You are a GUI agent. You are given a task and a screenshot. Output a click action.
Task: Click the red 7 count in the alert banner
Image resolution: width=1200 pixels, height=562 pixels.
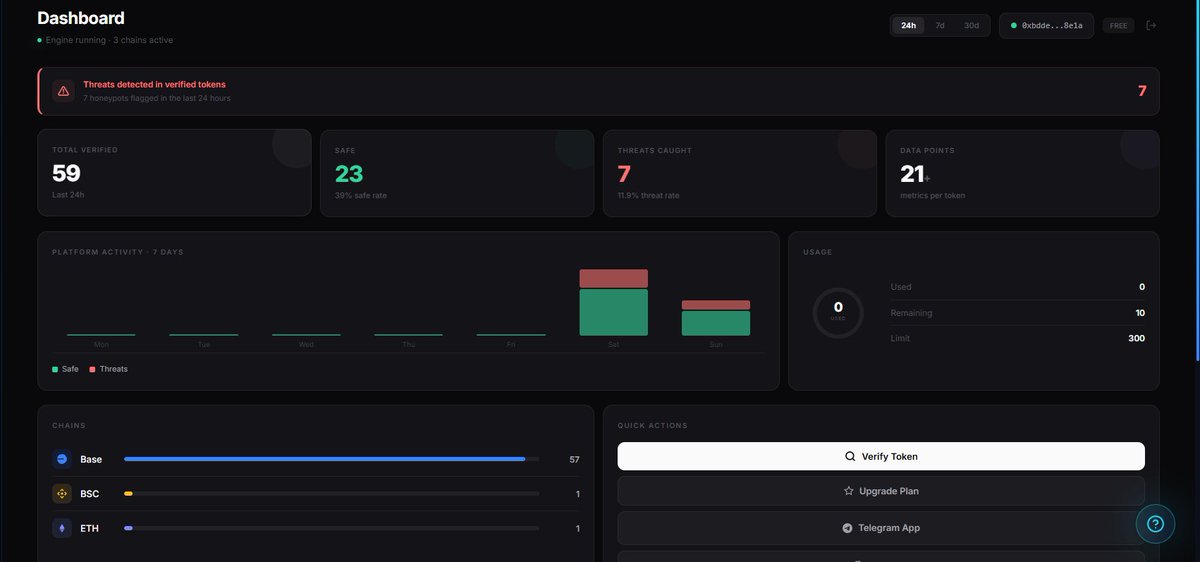tap(1142, 91)
